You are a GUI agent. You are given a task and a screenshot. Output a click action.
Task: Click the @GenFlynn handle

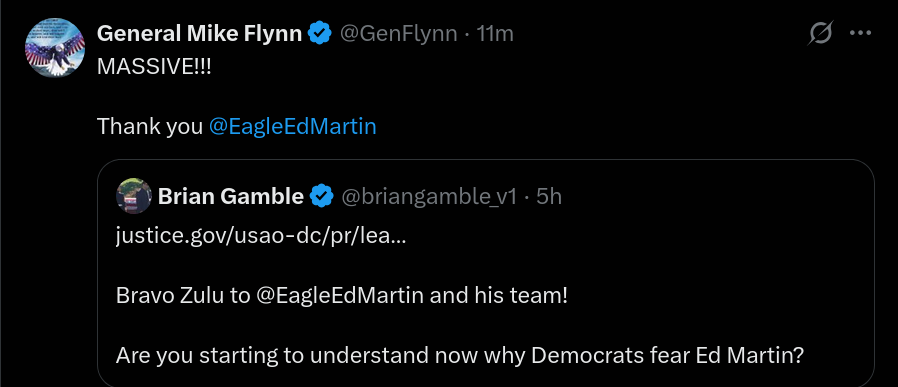[399, 34]
